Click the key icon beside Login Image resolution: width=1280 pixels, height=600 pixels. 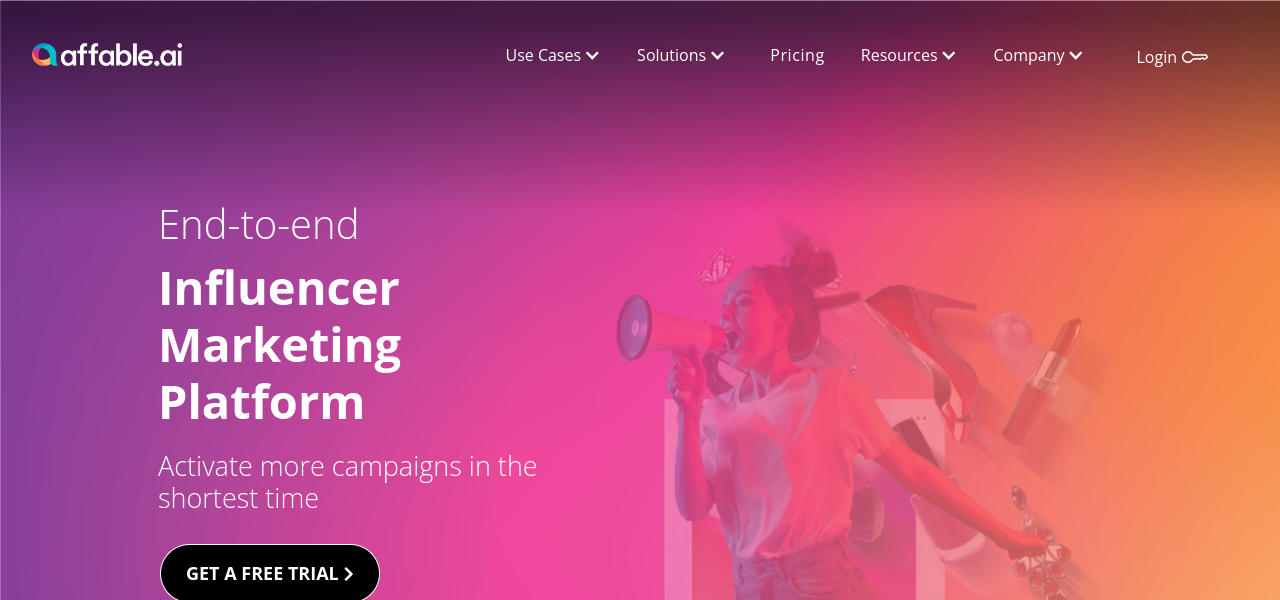[1195, 58]
